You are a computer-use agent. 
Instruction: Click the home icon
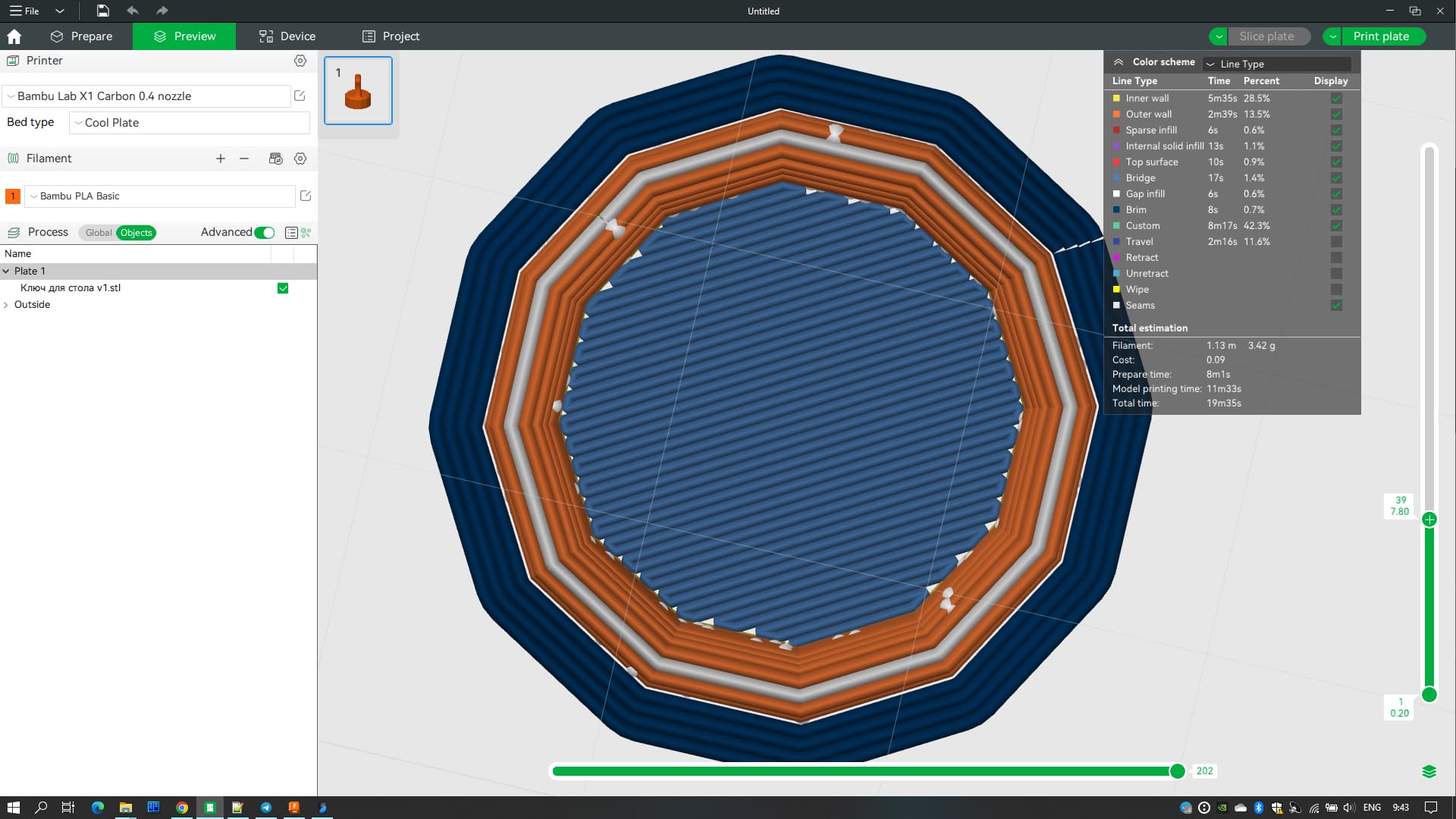[14, 36]
